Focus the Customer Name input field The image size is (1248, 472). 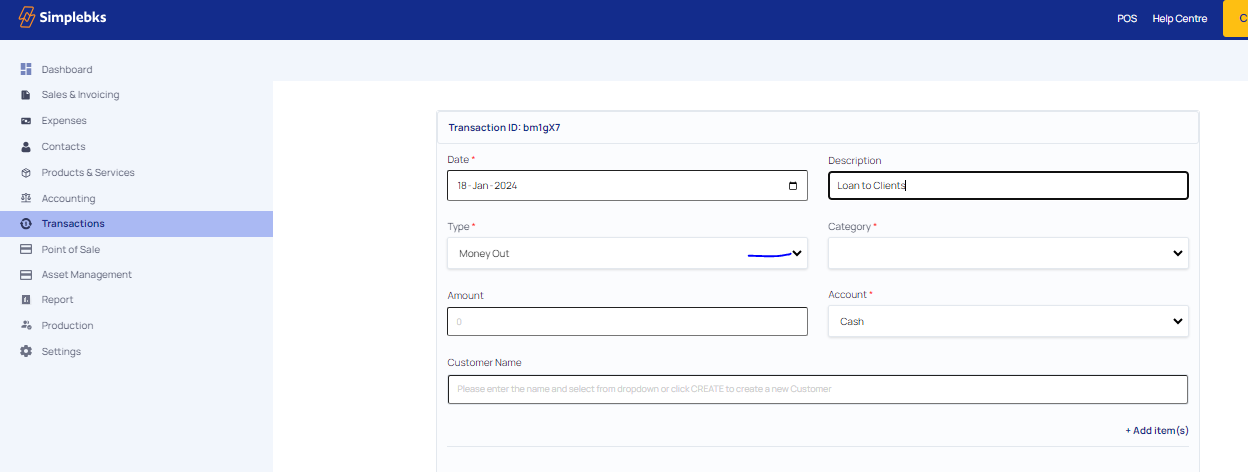pyautogui.click(x=817, y=389)
